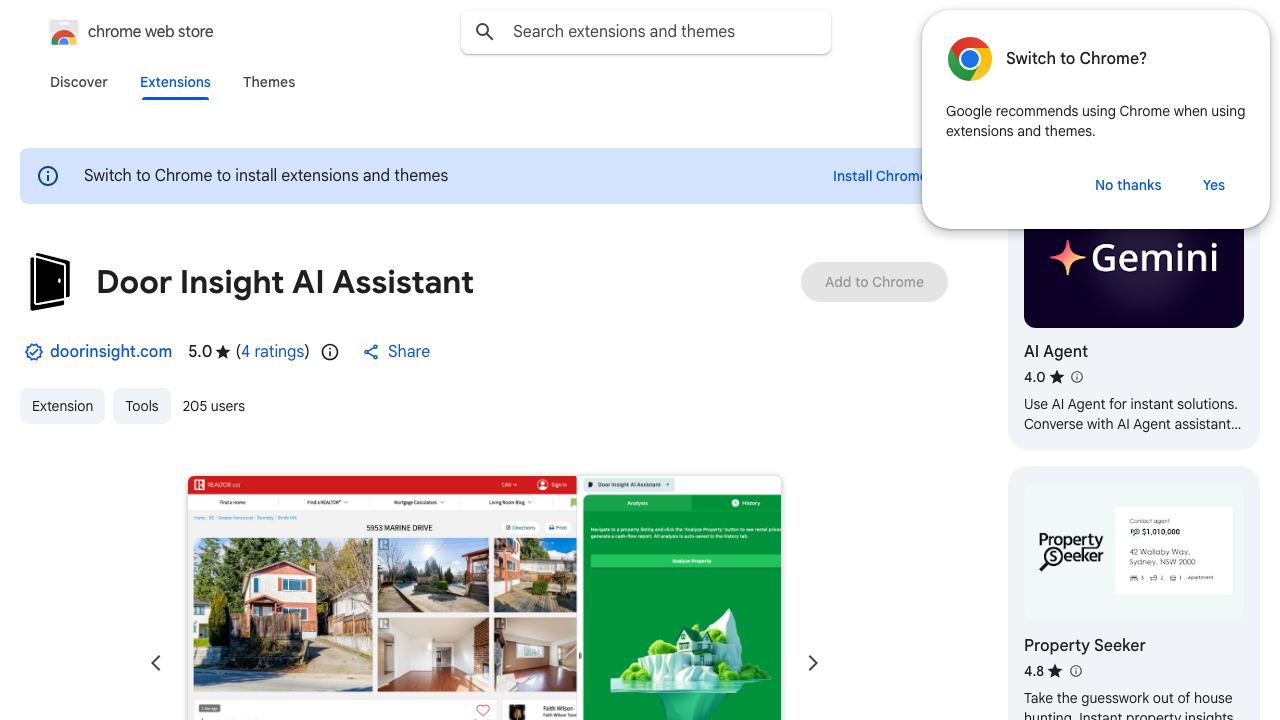Click the Install Chrome link in the banner
Viewport: 1280px width, 720px height.
878,176
